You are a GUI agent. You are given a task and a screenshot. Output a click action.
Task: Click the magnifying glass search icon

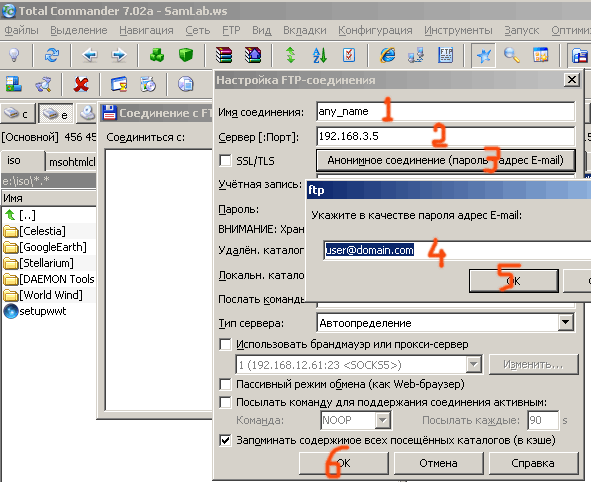click(x=511, y=55)
